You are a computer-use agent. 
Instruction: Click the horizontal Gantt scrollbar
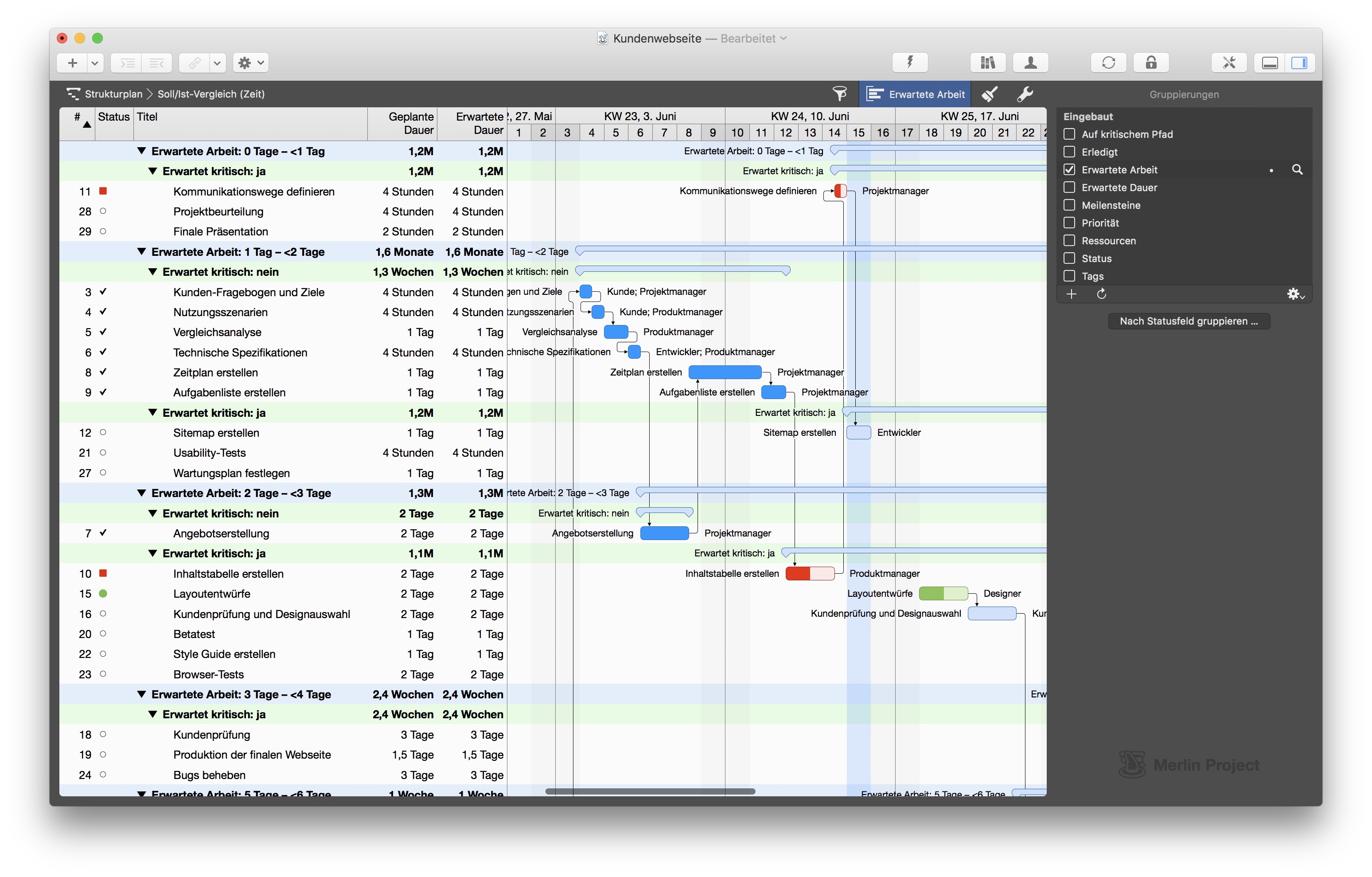pyautogui.click(x=650, y=791)
